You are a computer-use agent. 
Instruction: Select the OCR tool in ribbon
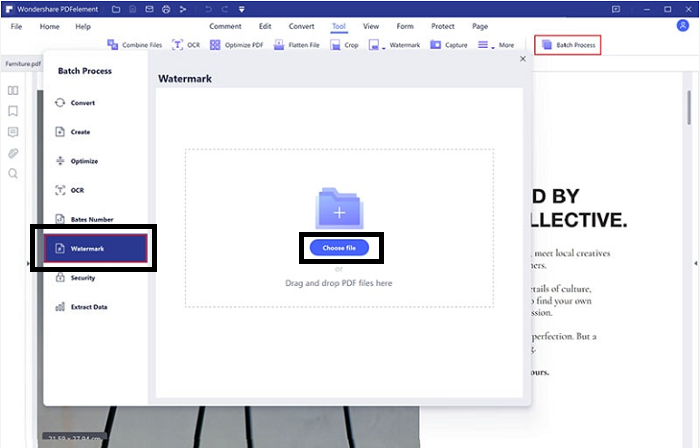pos(186,45)
